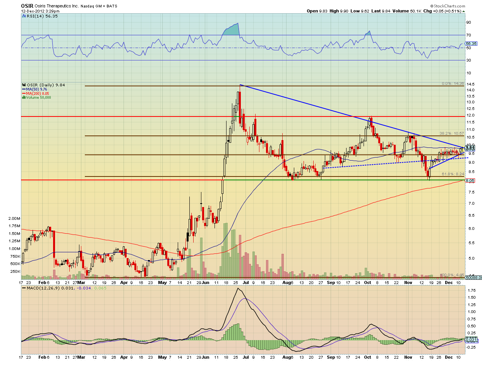
Task: Click the OSIR ticker symbol in the header
Action: tap(27, 6)
